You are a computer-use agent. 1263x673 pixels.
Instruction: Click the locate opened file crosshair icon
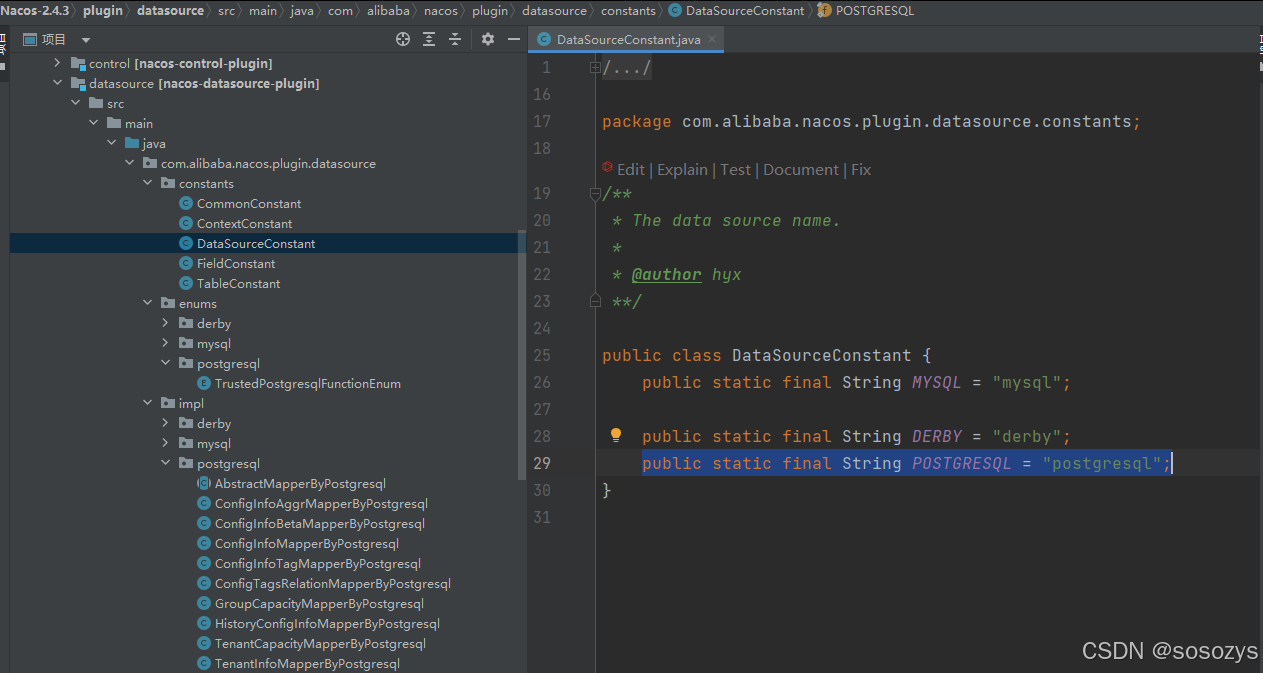pos(403,39)
